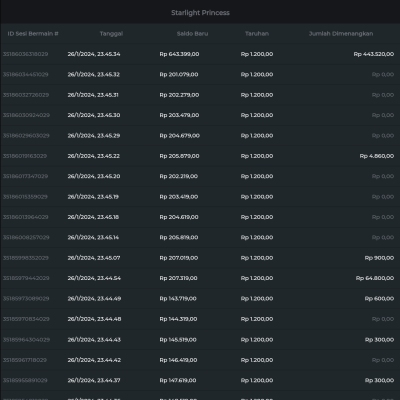Select the date 26/1/2024, 23.44.49

94,298
